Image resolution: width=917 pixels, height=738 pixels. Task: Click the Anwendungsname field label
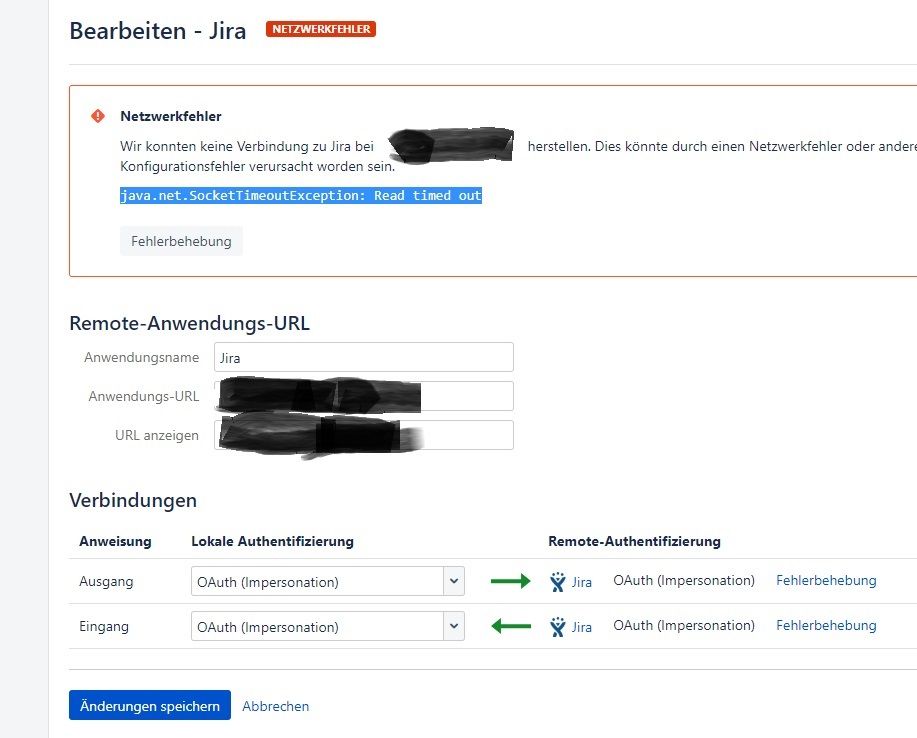tap(142, 357)
